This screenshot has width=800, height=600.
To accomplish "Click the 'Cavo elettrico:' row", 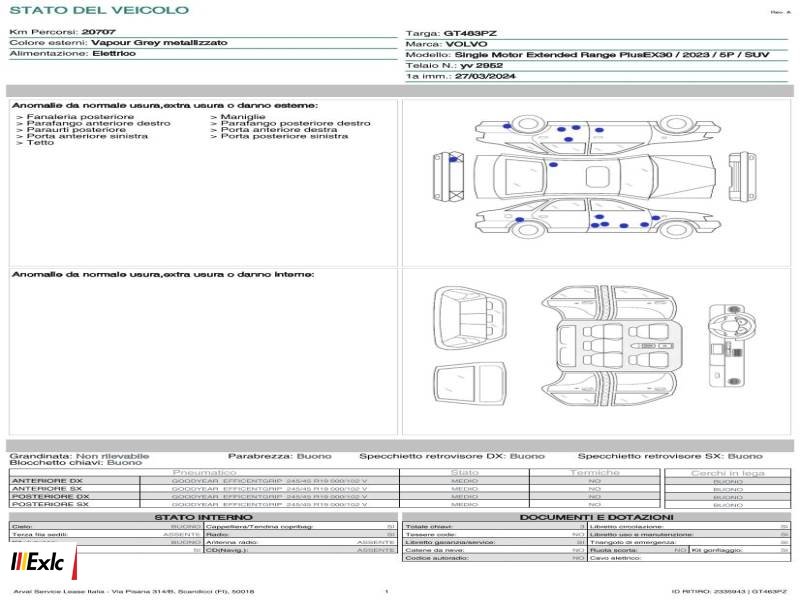I will (x=689, y=558).
